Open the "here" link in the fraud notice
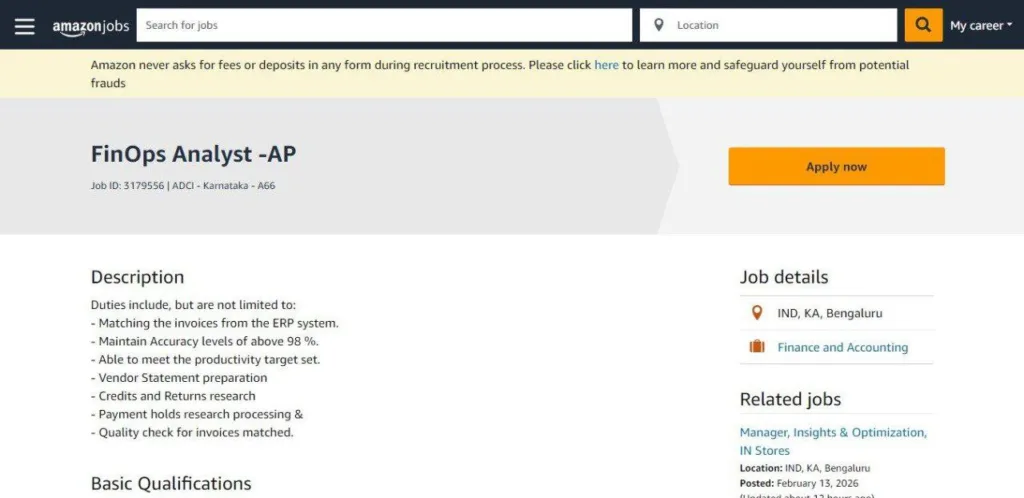The height and width of the screenshot is (498, 1024). (606, 65)
